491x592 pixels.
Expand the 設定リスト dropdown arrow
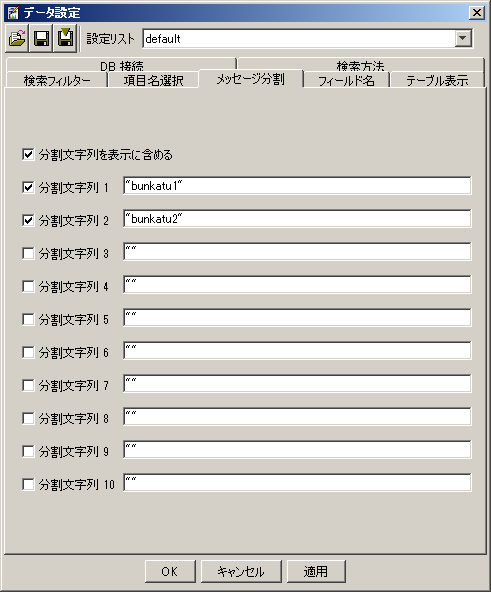463,38
